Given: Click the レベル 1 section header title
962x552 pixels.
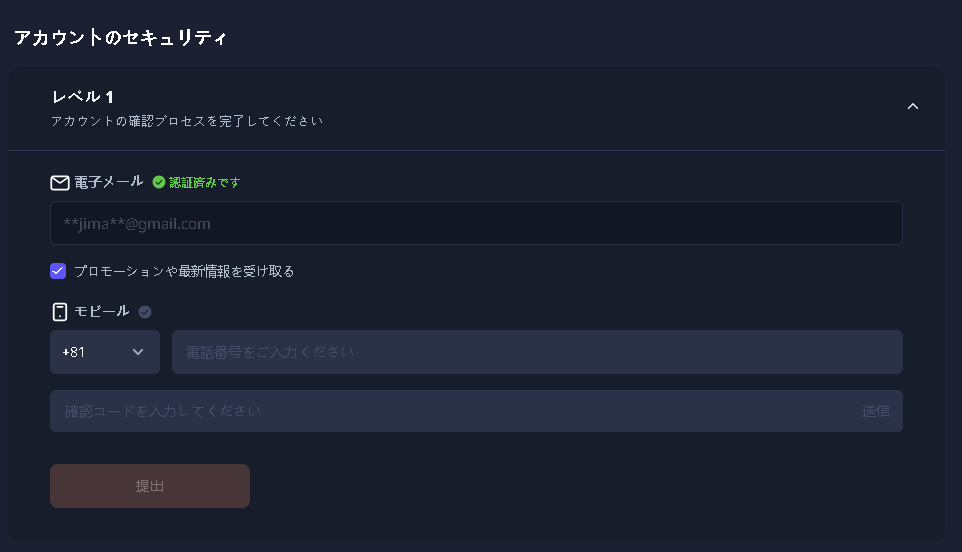Looking at the screenshot, I should pyautogui.click(x=83, y=97).
